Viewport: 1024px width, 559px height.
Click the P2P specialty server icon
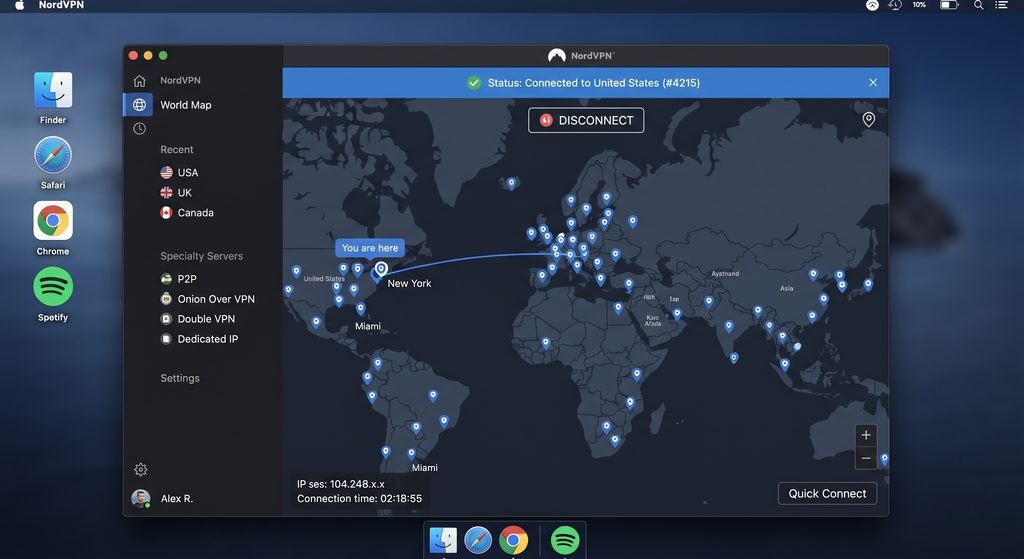point(167,279)
